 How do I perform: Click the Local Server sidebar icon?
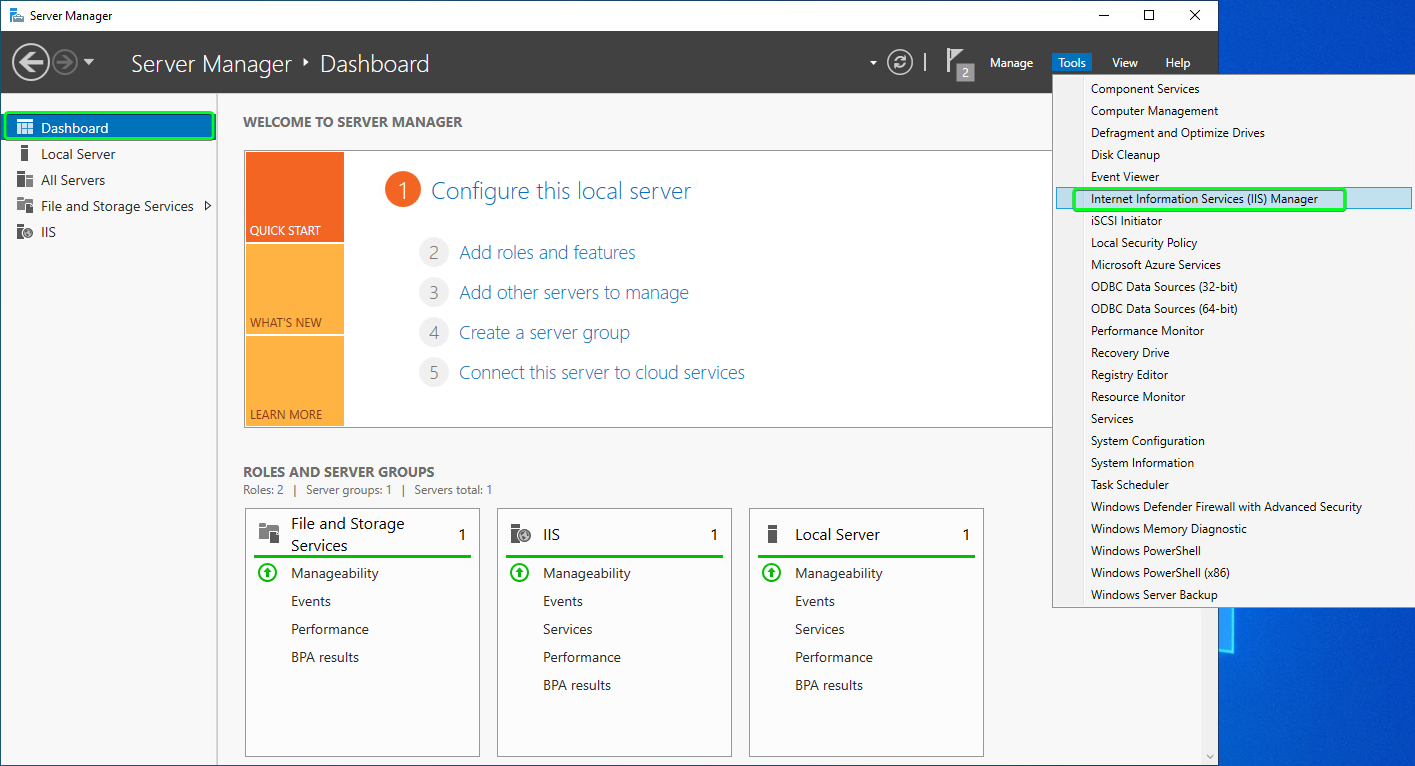click(24, 154)
